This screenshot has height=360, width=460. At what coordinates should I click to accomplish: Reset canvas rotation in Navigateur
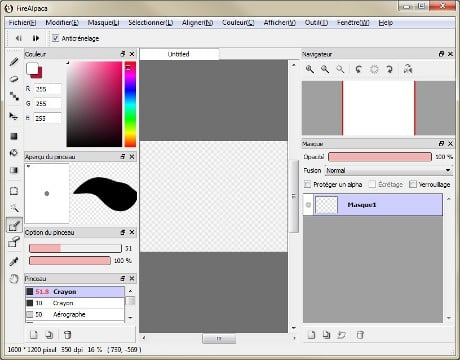[x=374, y=69]
